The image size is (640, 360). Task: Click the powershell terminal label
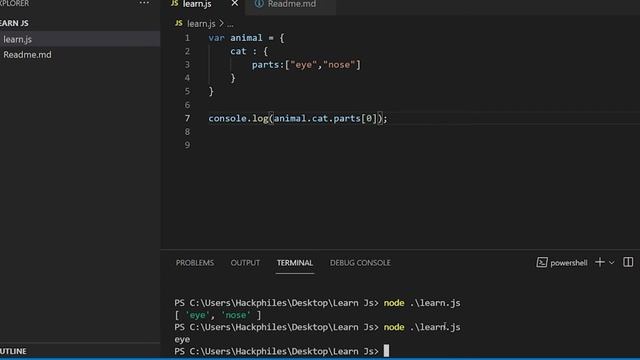click(569, 263)
